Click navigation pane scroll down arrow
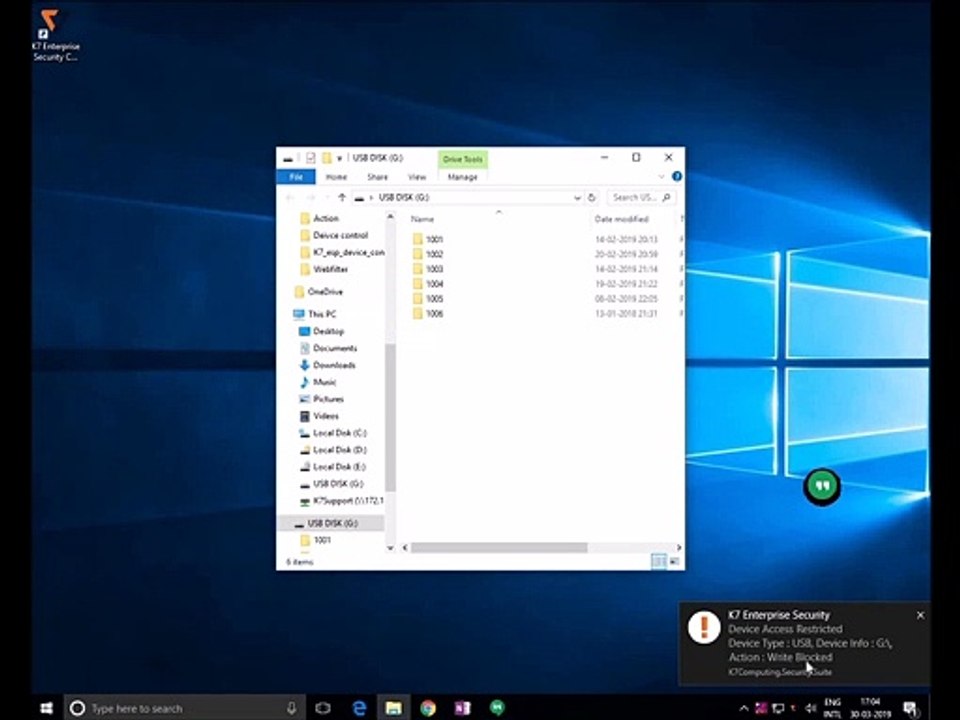 pos(391,548)
